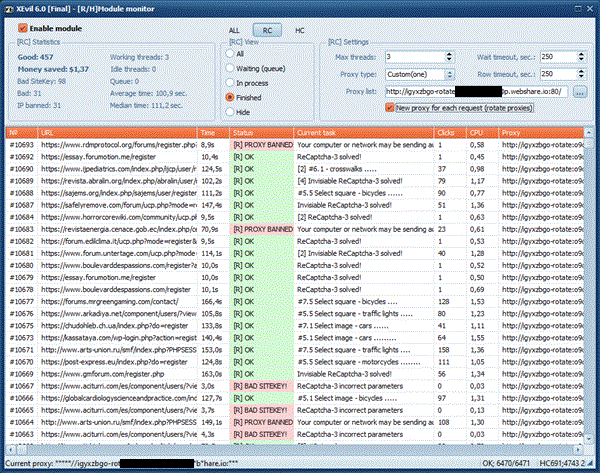Open the Proxy type dropdown
This screenshot has height=473, width=600.
tap(450, 74)
